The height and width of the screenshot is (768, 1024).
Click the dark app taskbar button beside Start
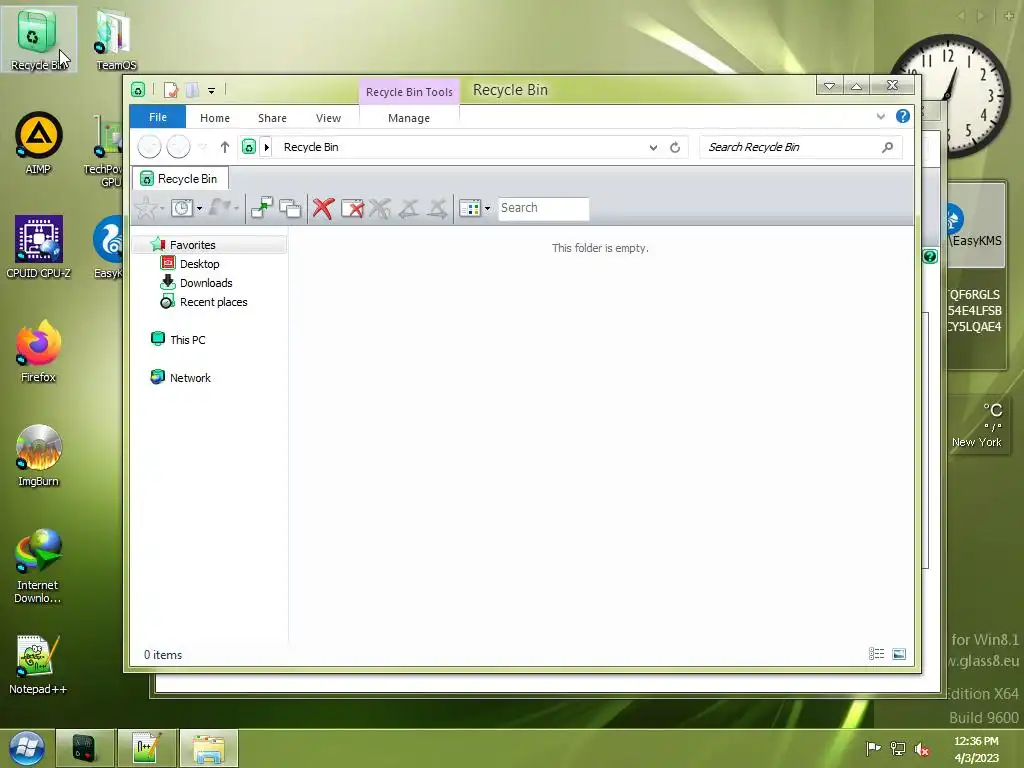84,748
